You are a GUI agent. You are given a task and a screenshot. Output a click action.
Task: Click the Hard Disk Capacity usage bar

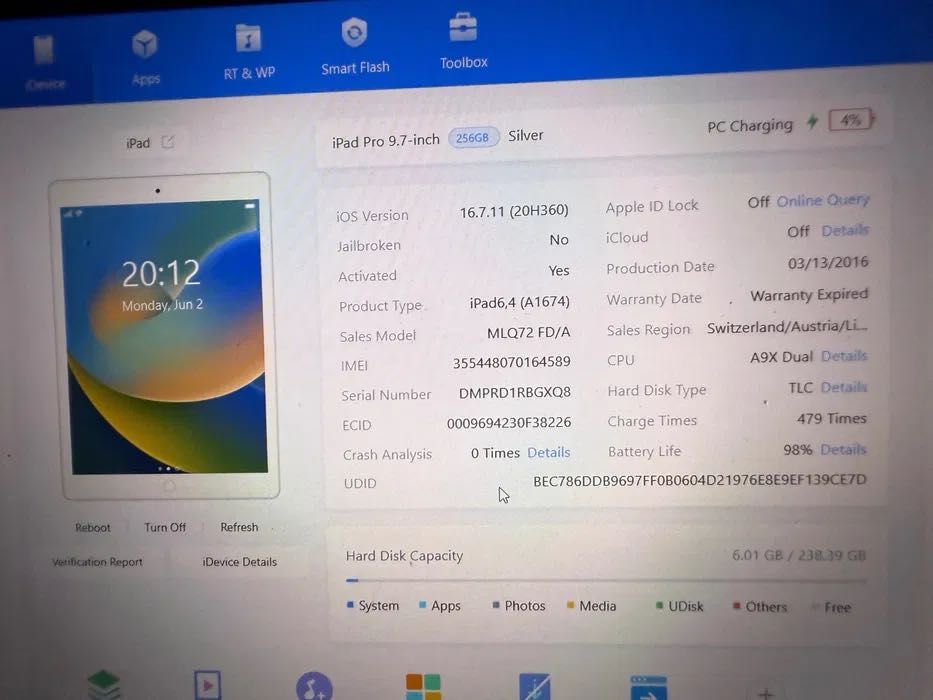coord(606,580)
